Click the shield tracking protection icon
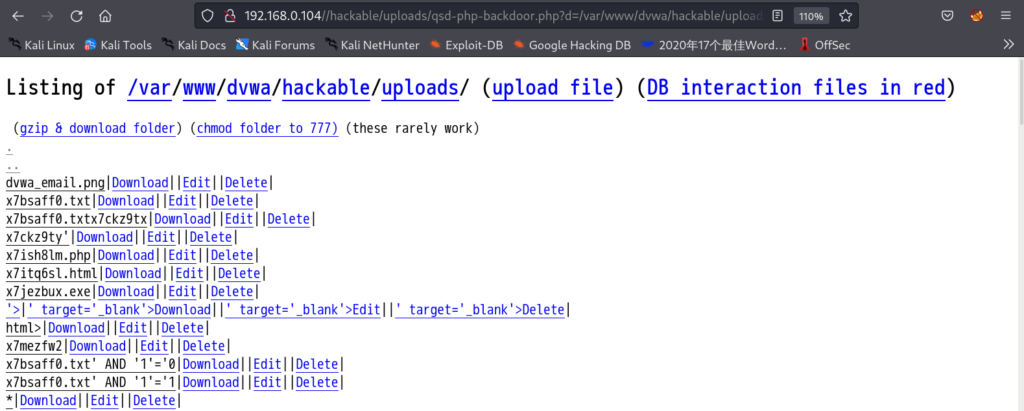The width and height of the screenshot is (1024, 411). 208,16
